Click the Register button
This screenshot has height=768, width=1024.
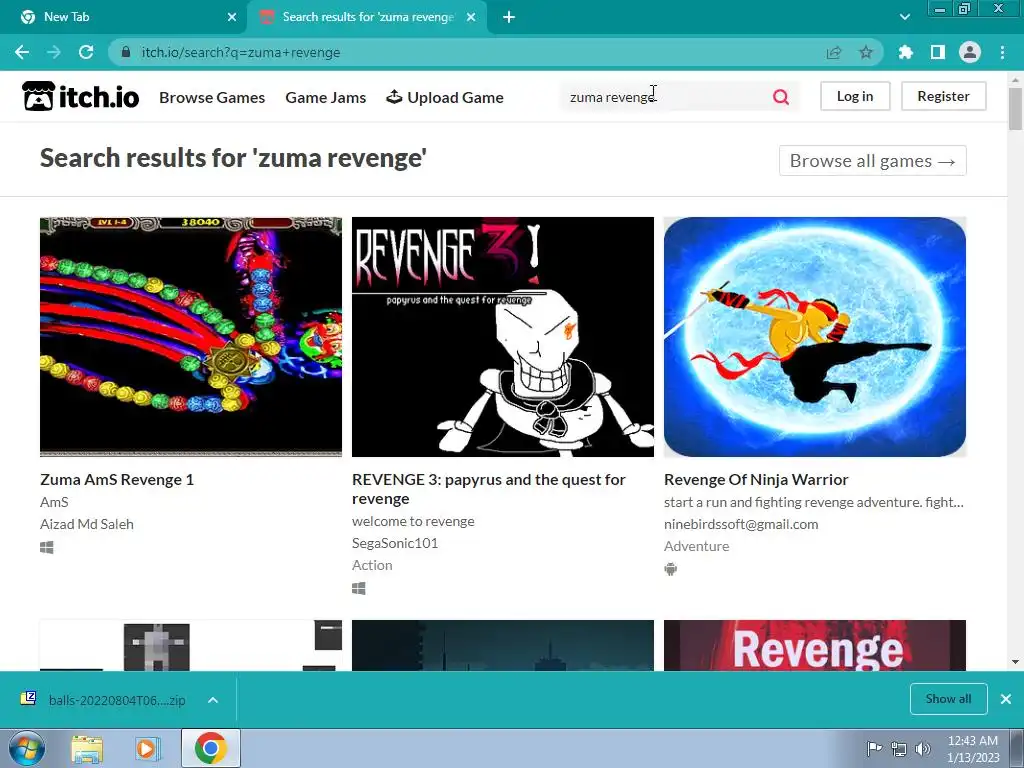click(x=943, y=96)
